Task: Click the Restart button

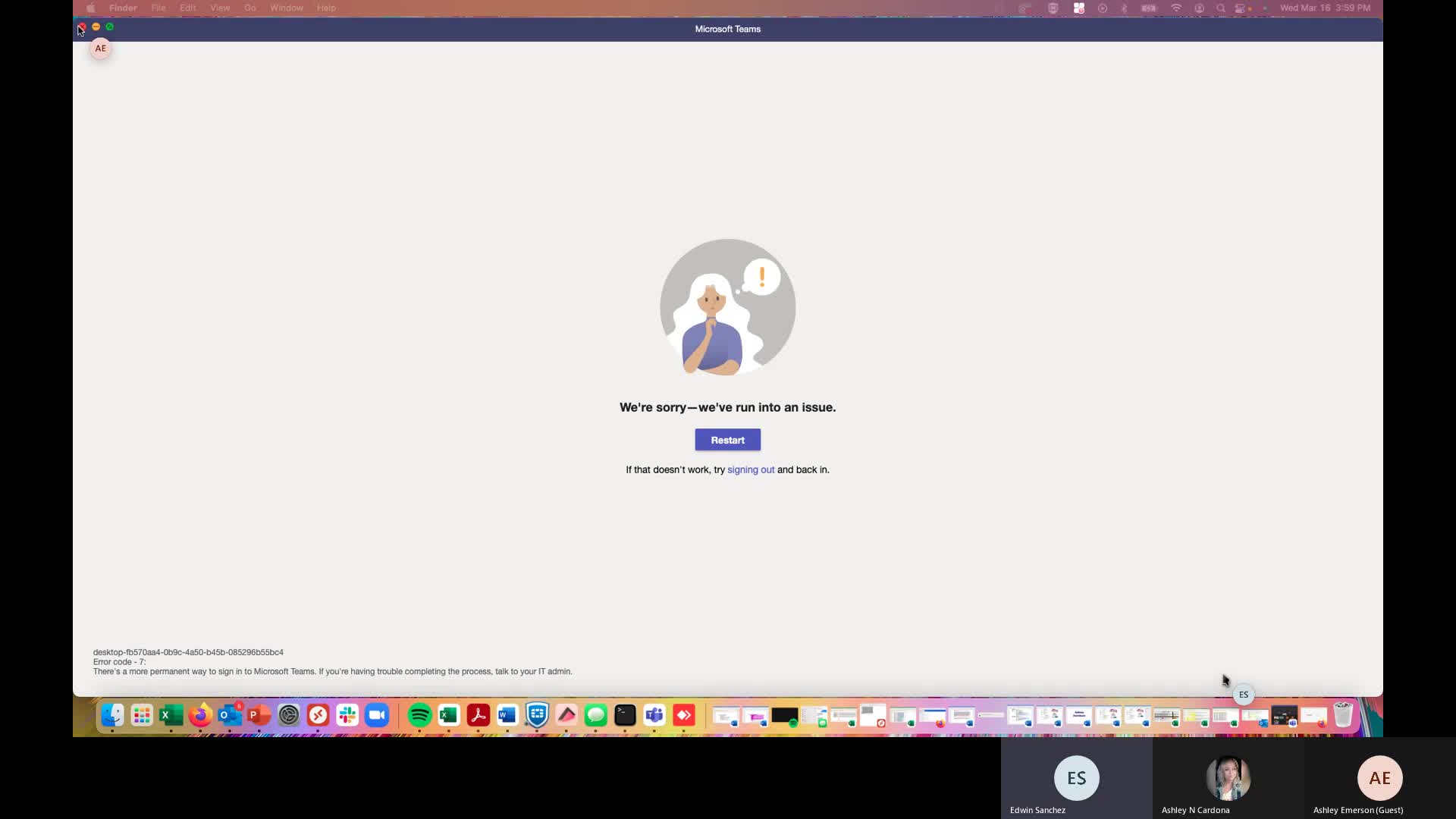Action: click(x=727, y=440)
